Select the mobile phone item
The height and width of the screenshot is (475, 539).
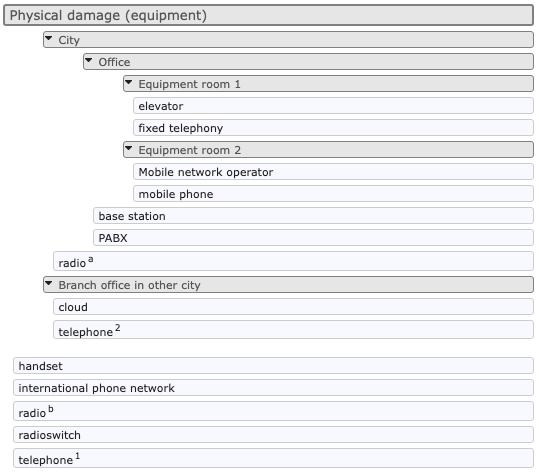pos(333,194)
